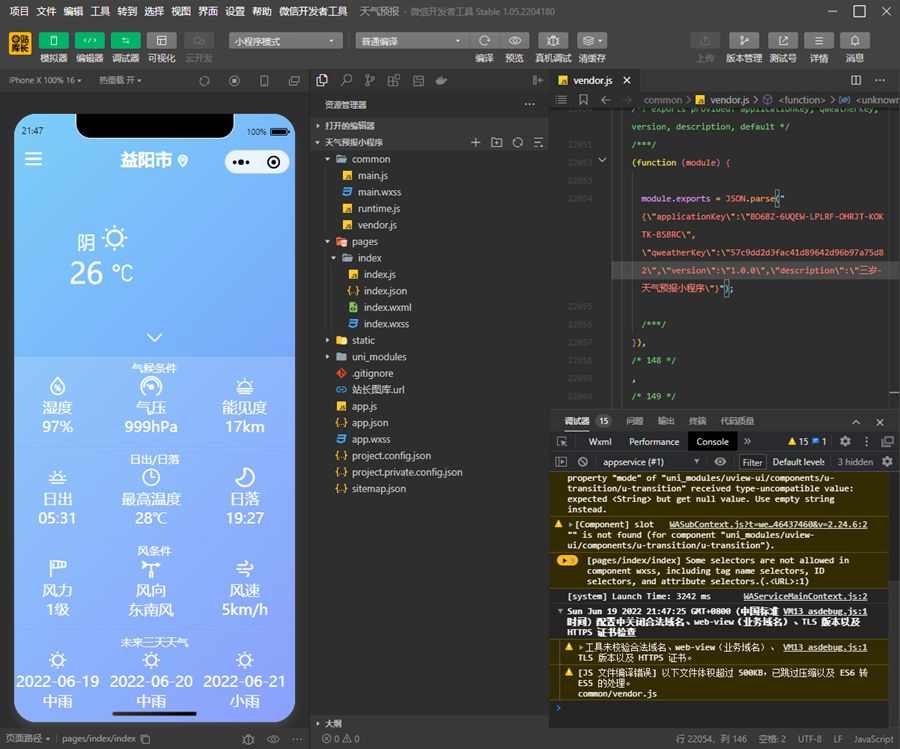Click the 真机调试 (remote debug) bug icon

coord(553,41)
